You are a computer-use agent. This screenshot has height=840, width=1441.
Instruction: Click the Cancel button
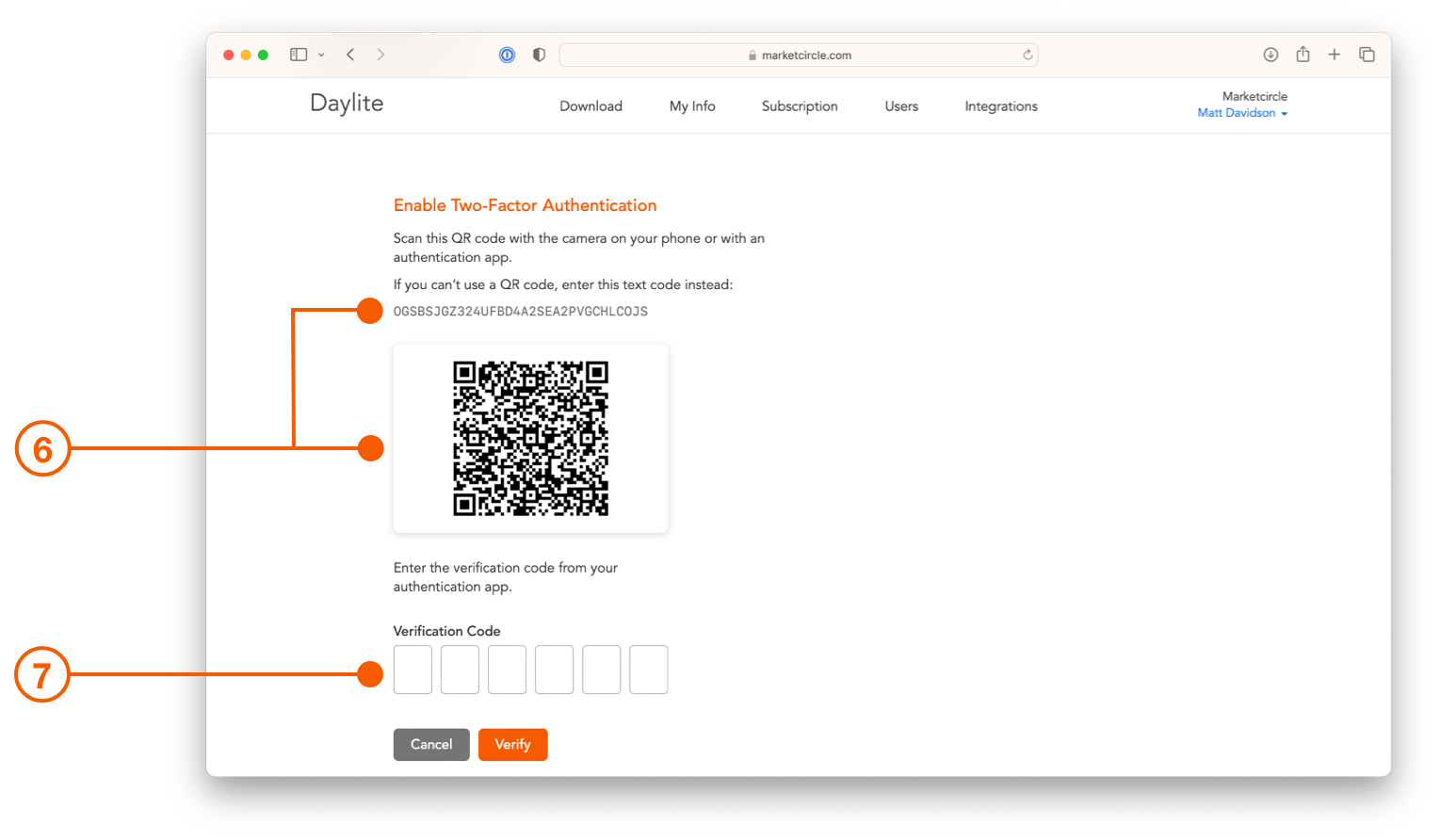coord(431,745)
